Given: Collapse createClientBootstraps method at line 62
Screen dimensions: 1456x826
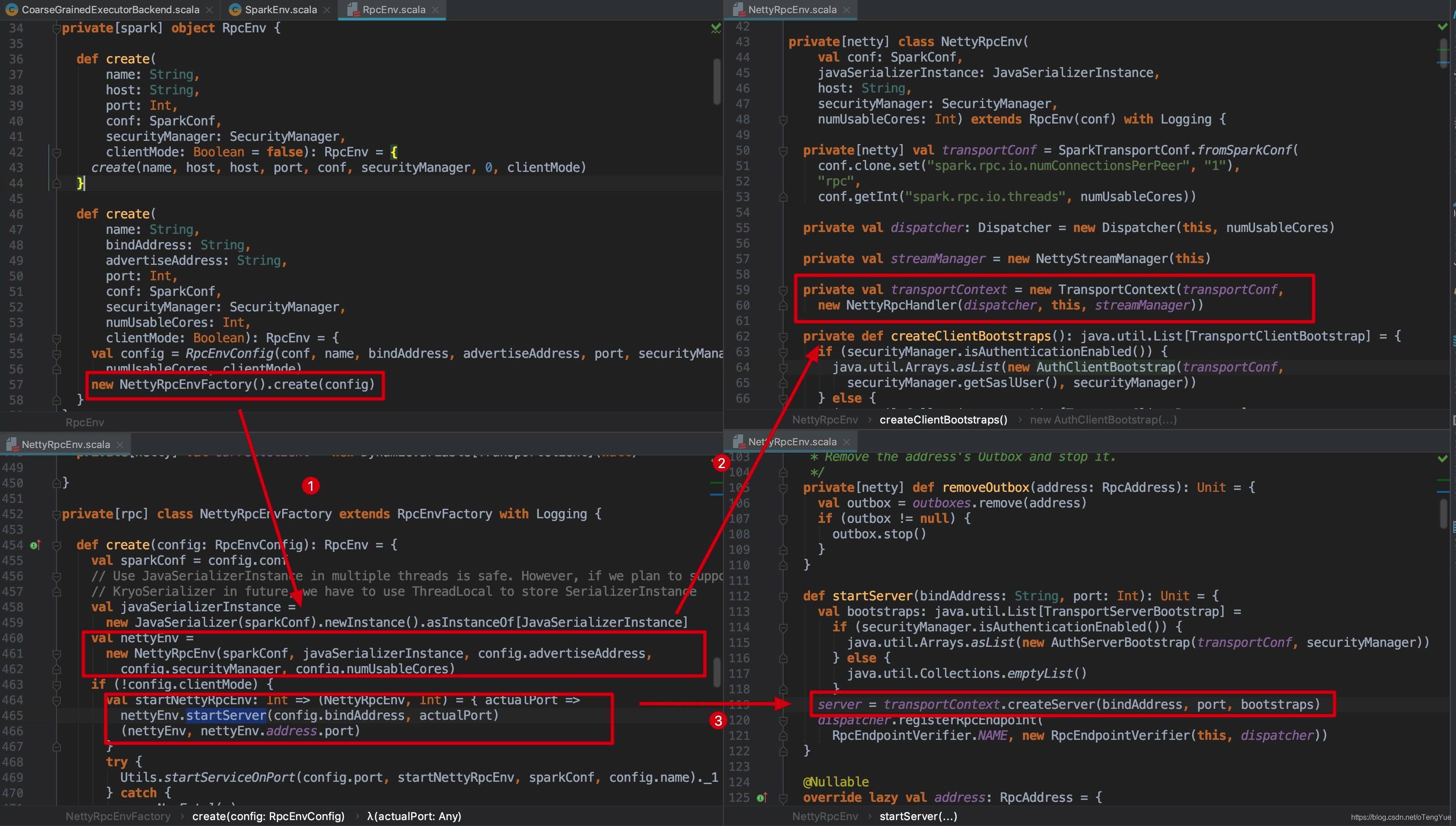Looking at the screenshot, I should [783, 336].
